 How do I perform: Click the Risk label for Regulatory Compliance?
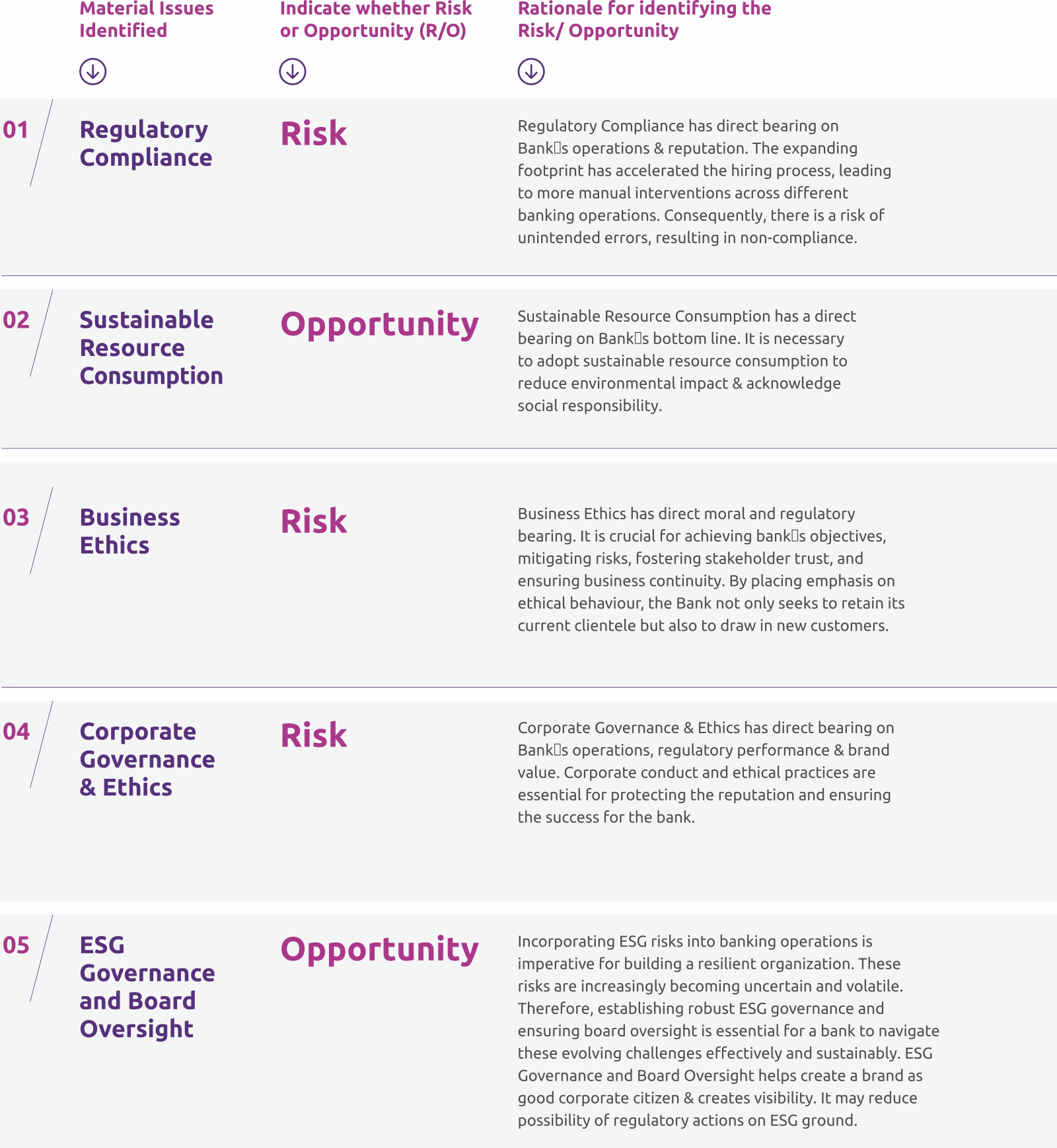coord(314,134)
